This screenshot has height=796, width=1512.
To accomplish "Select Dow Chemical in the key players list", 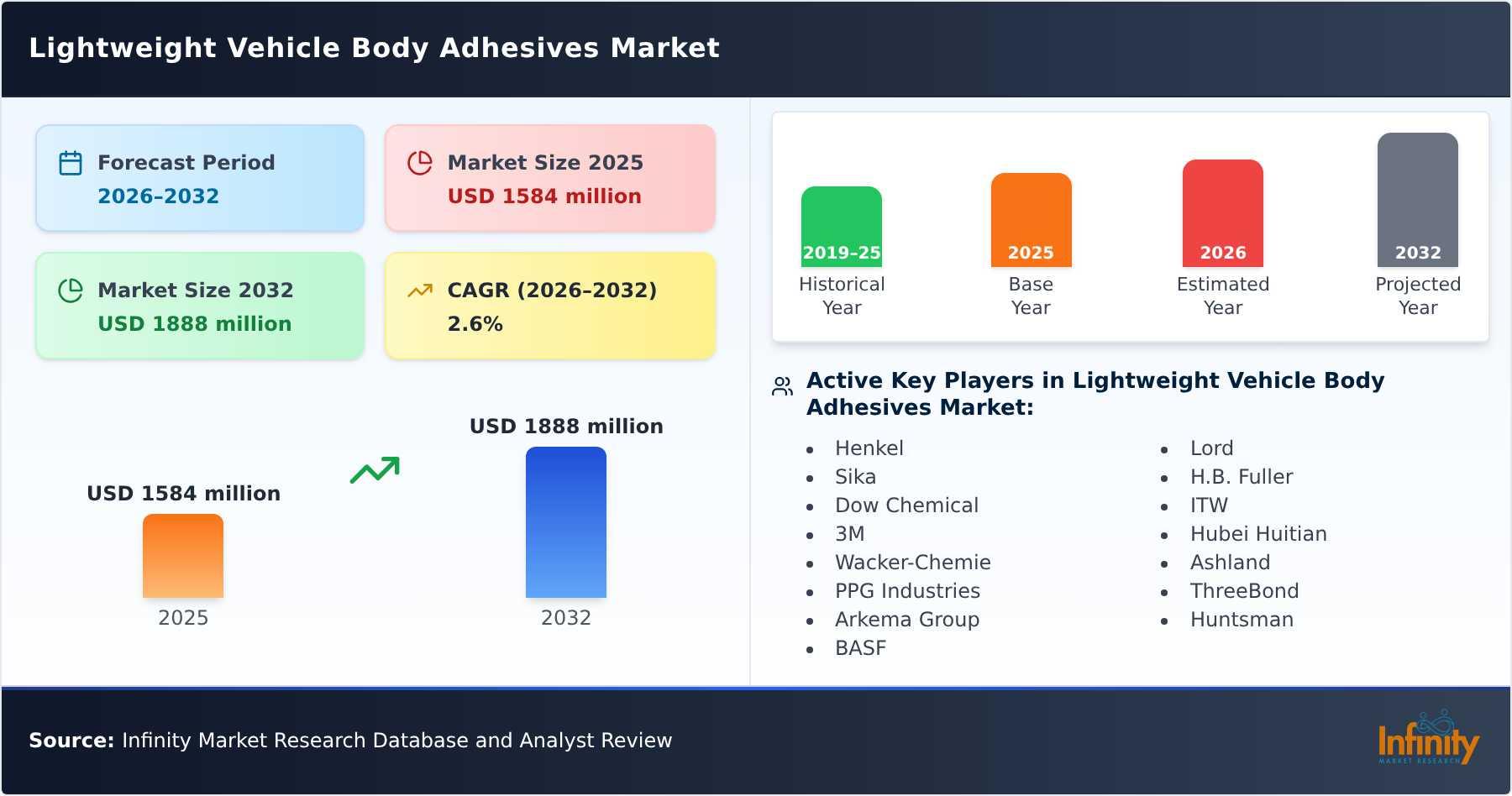I will pyautogui.click(x=906, y=505).
